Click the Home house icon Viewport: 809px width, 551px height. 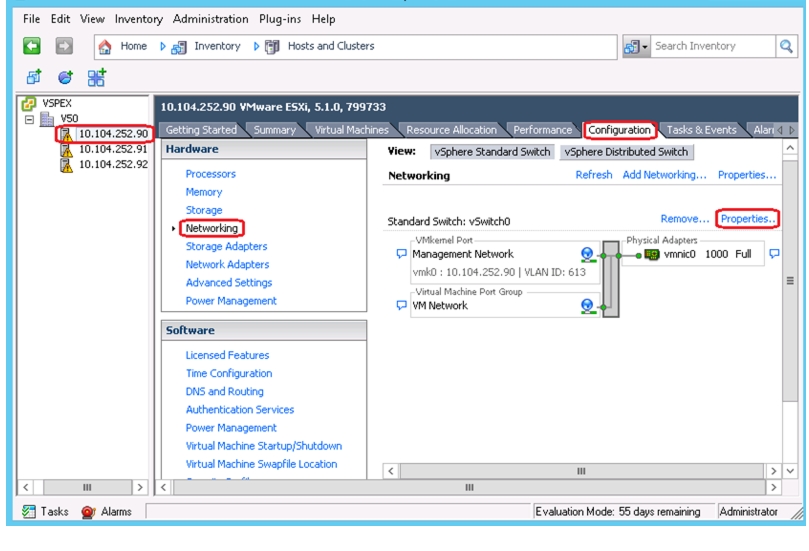tap(105, 47)
